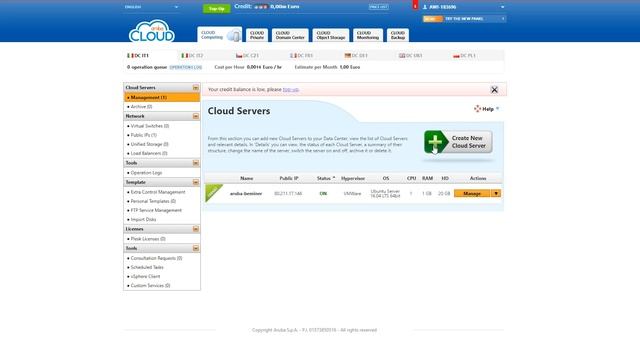The image size is (640, 360).
Task: Select the DC IT1 data center flag
Action: pyautogui.click(x=130, y=56)
